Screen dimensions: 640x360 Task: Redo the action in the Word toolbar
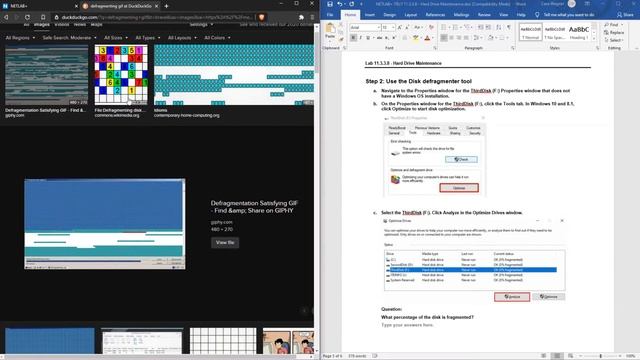[x=351, y=4]
